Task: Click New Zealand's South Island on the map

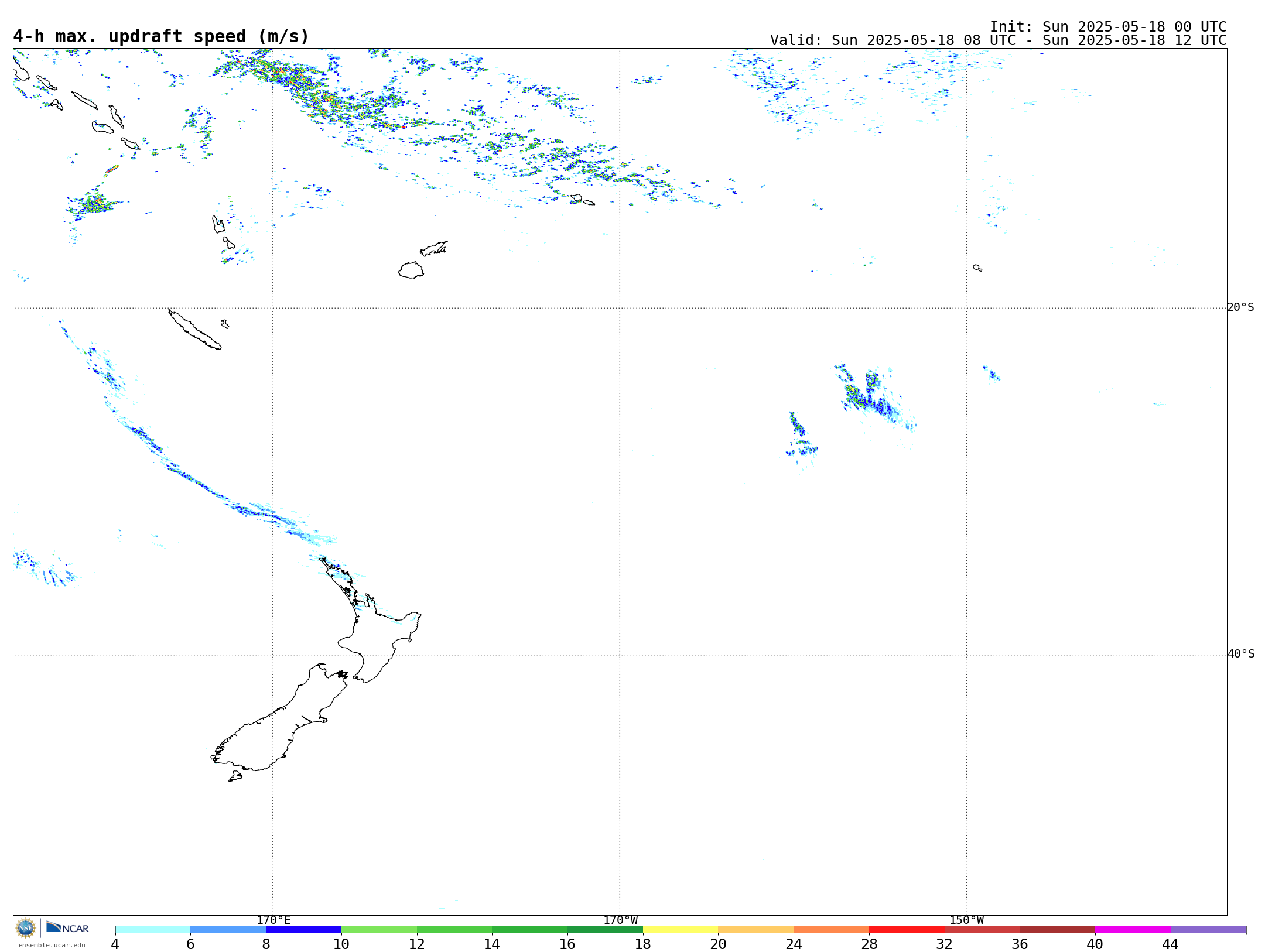Action: tap(275, 726)
